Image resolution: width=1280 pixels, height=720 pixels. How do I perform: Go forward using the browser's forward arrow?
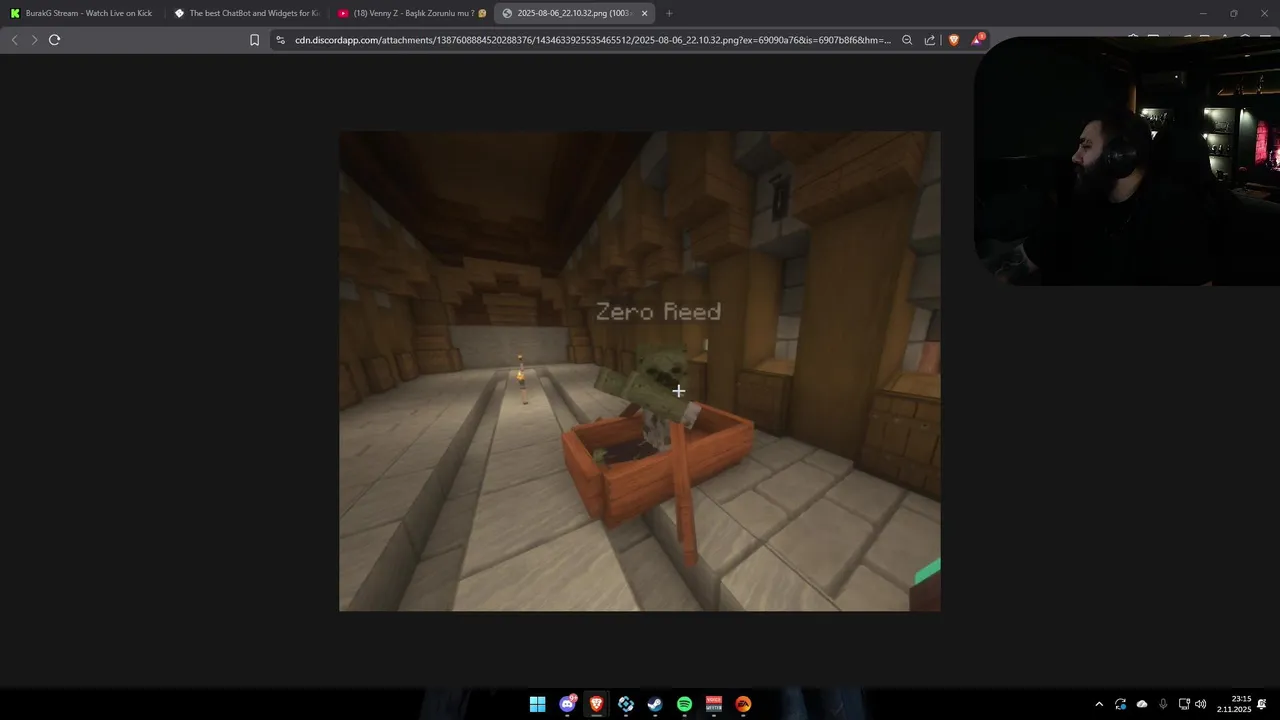point(34,40)
